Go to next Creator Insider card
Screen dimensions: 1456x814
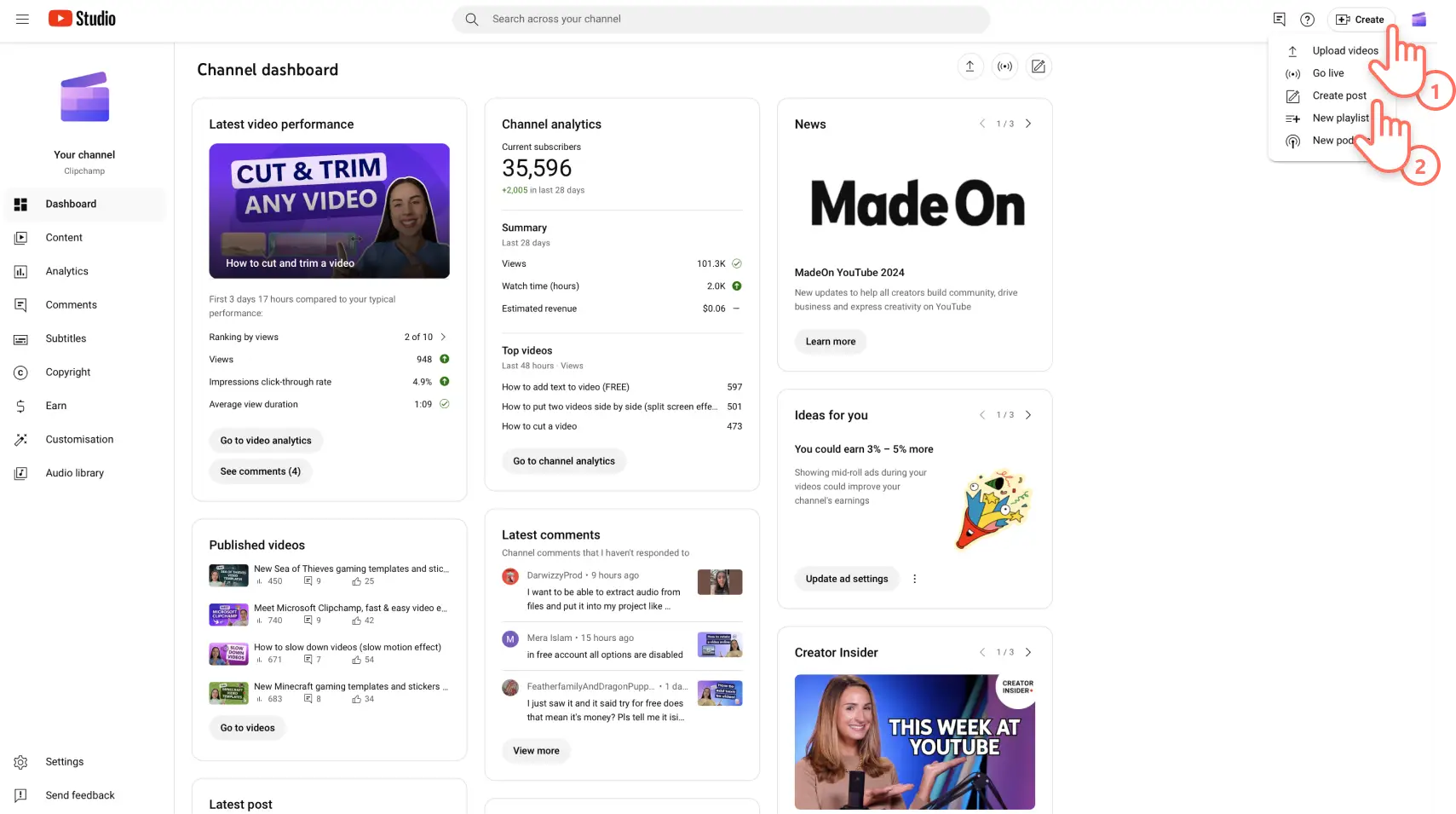[x=1028, y=652]
